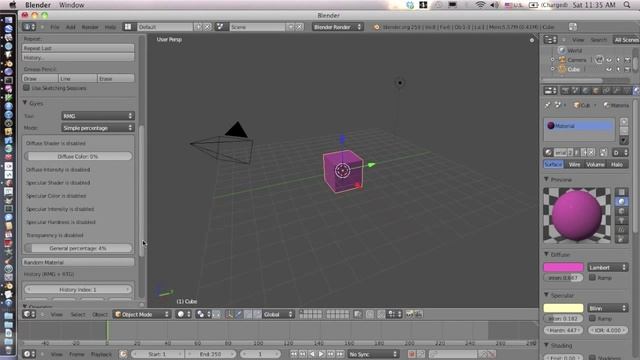Image resolution: width=640 pixels, height=360 pixels.
Task: Play the animation forward
Action: pos(321,354)
